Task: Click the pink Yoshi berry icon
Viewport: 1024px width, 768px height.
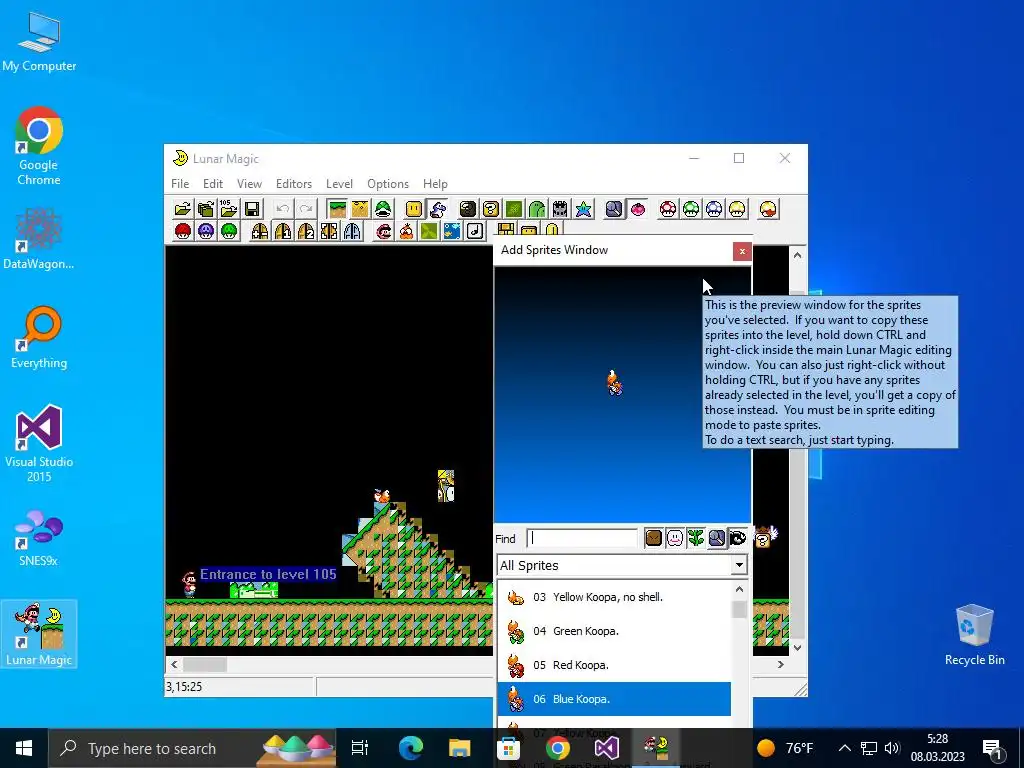Action: tap(637, 209)
